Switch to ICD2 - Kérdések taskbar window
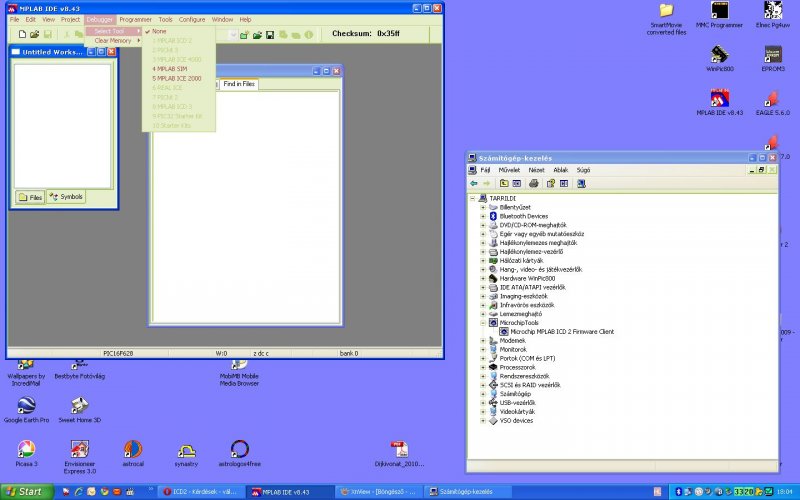 [199, 492]
